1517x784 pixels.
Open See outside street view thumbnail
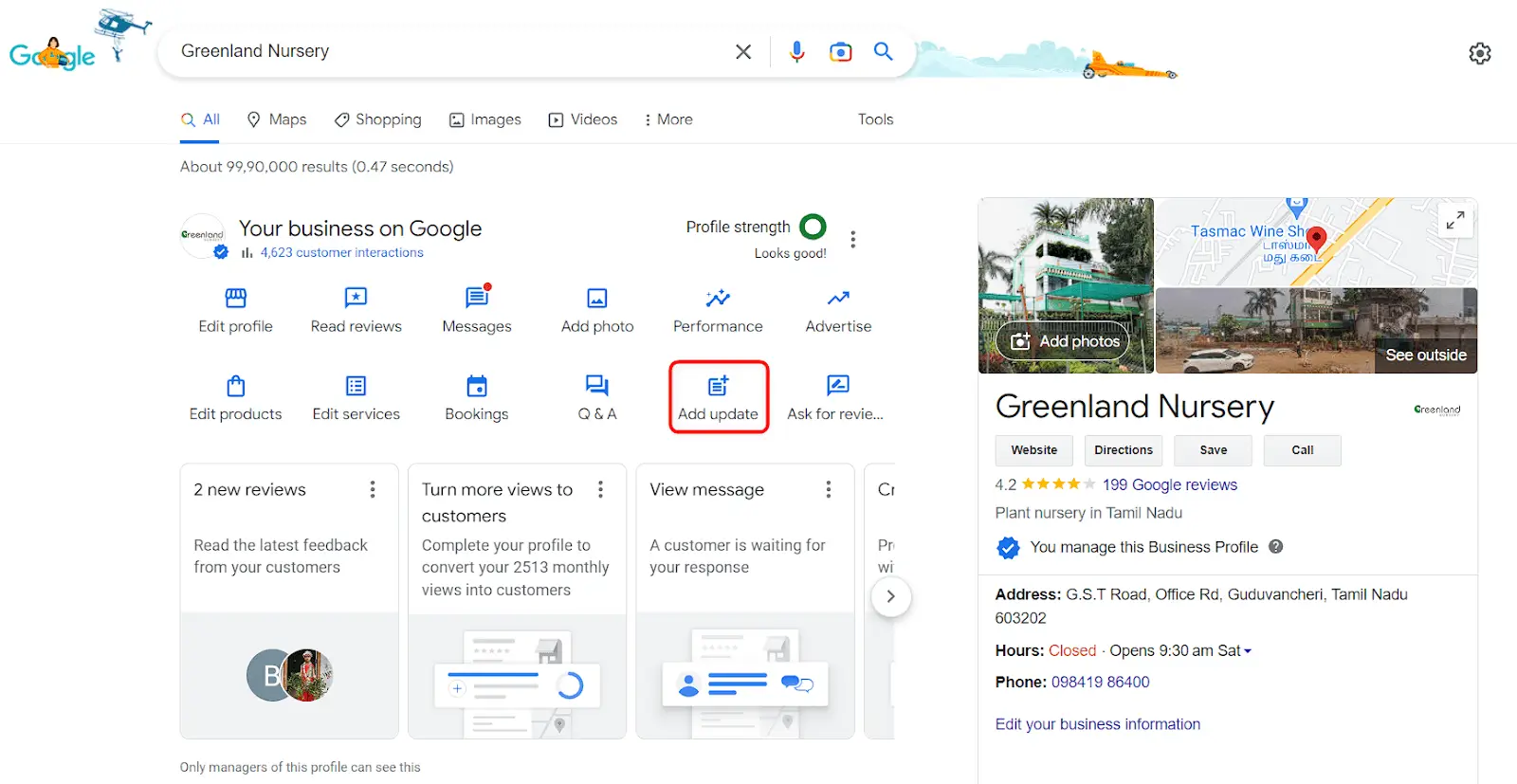pos(1316,331)
